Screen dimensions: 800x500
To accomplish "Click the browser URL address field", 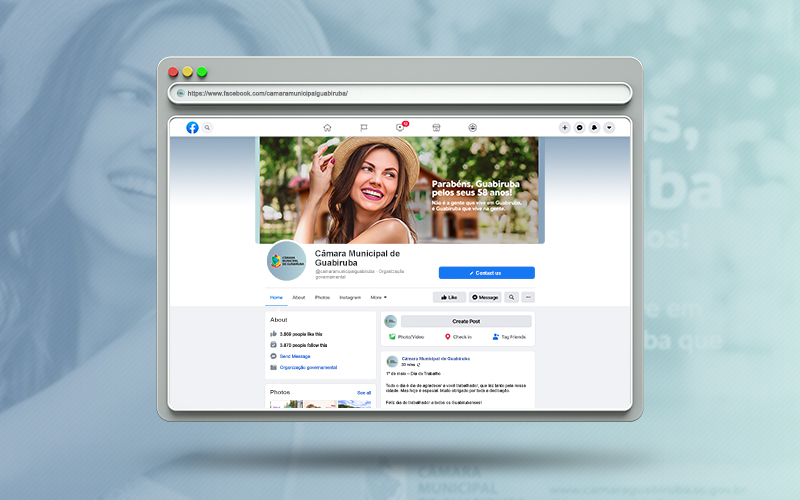I will click(x=400, y=93).
